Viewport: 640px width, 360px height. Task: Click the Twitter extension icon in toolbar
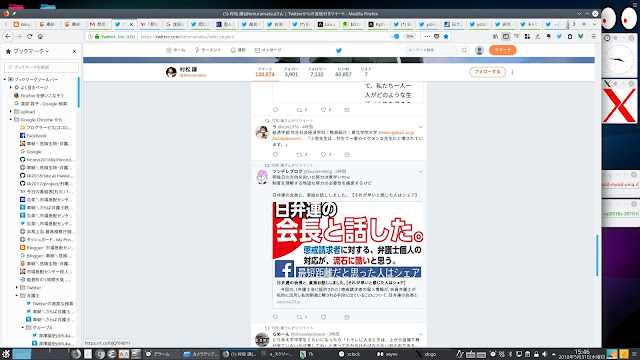(559, 36)
